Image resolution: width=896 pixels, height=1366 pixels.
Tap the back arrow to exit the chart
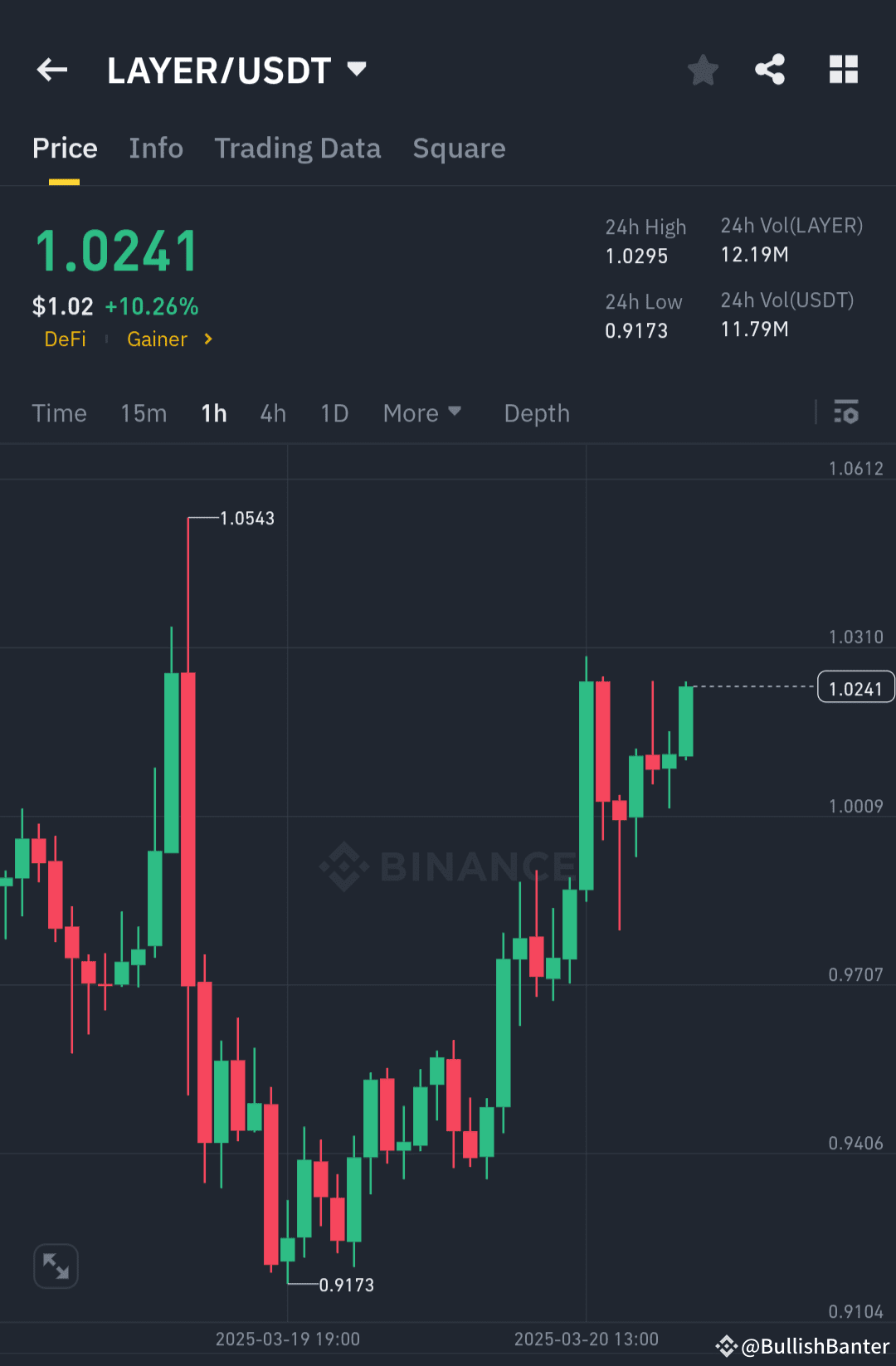coord(51,70)
